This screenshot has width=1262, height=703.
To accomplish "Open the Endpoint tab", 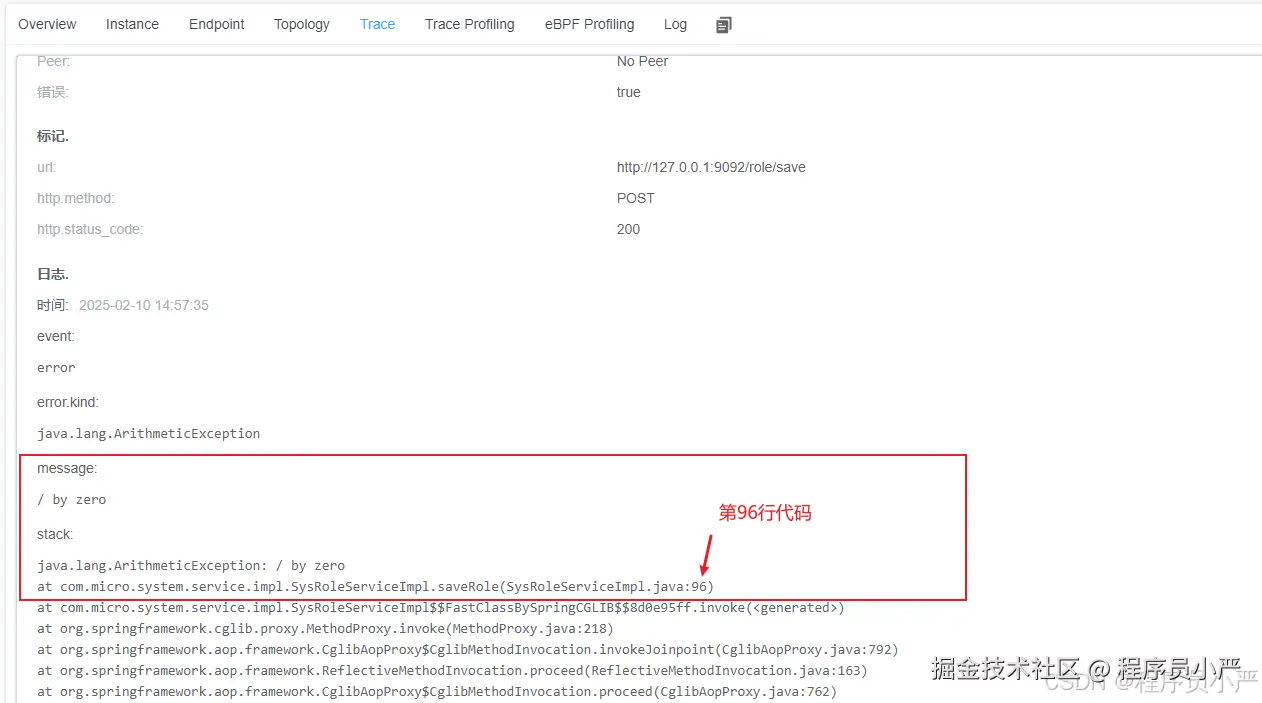I will click(217, 24).
